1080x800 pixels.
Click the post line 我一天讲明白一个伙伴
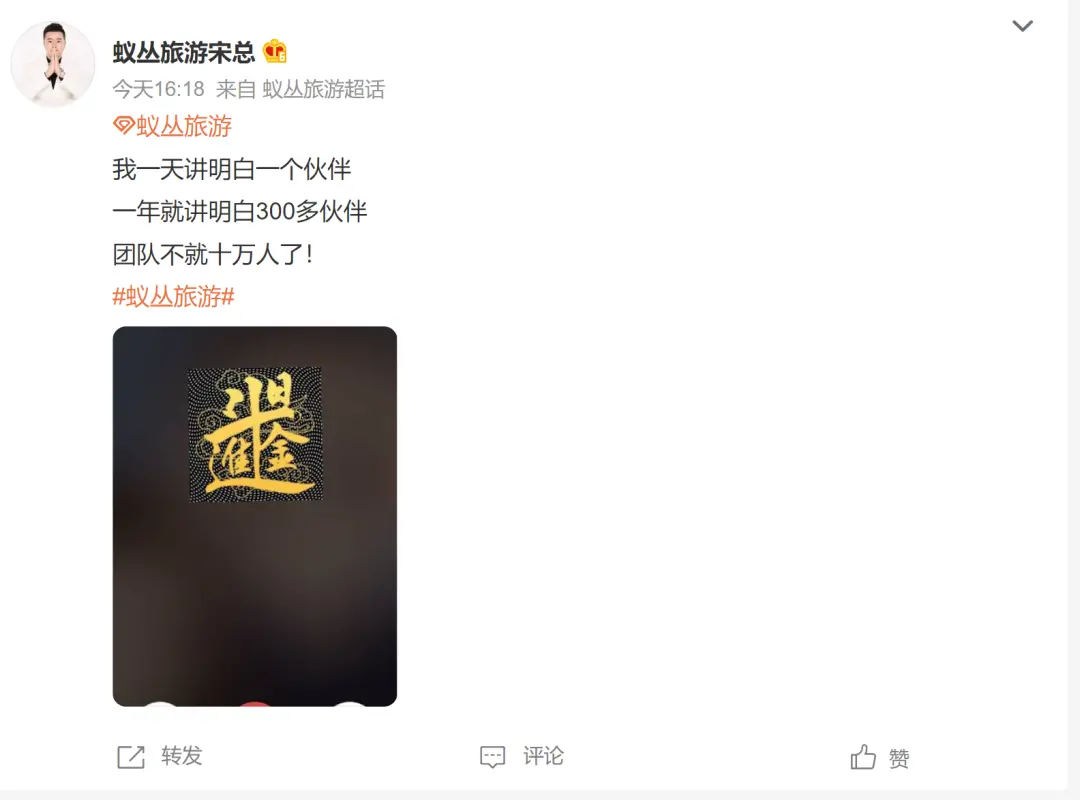[x=232, y=169]
